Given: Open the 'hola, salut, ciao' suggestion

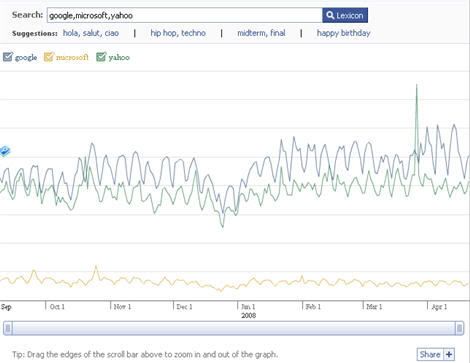Looking at the screenshot, I should coord(91,33).
